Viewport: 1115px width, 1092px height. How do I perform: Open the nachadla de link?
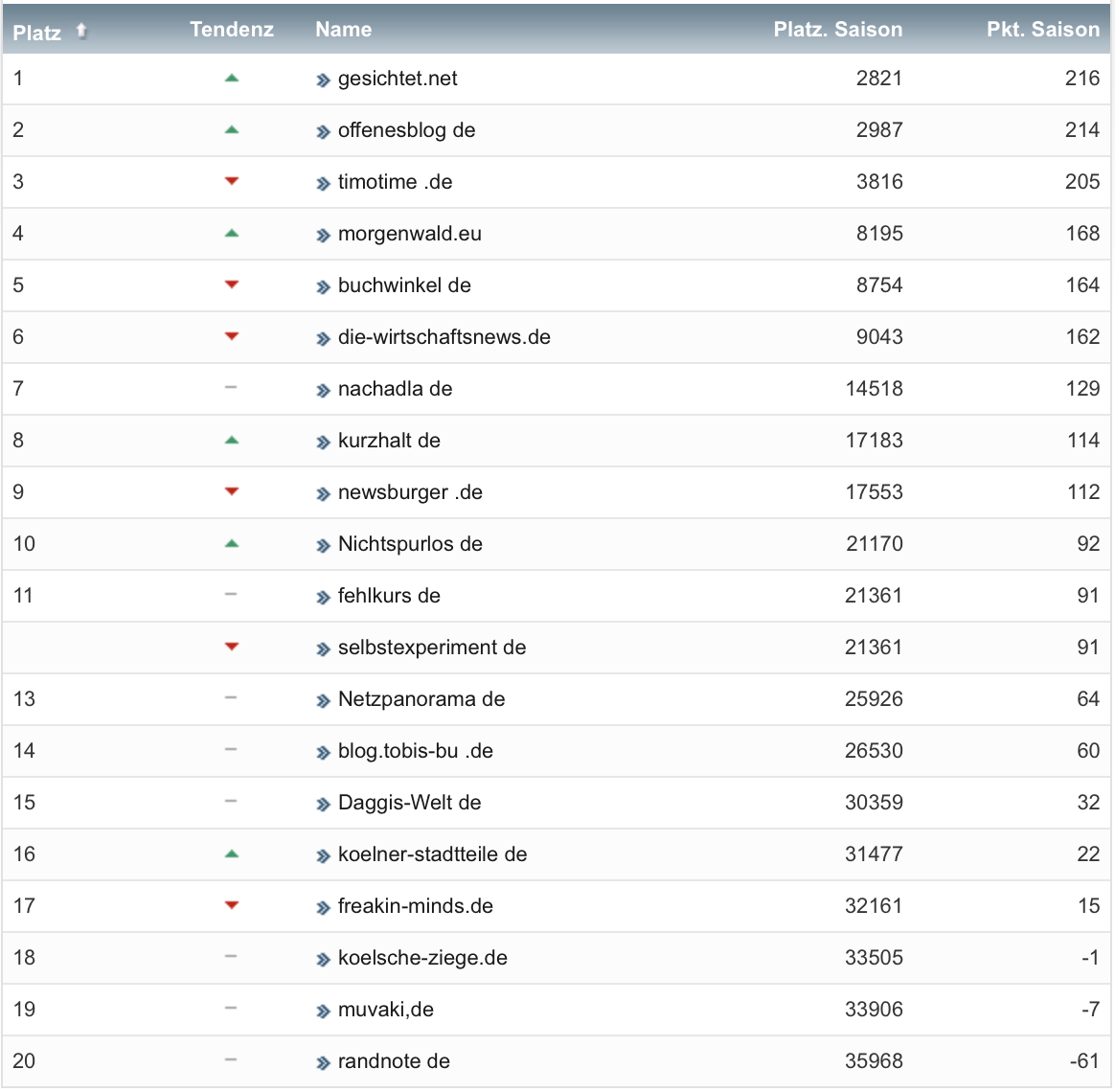396,389
